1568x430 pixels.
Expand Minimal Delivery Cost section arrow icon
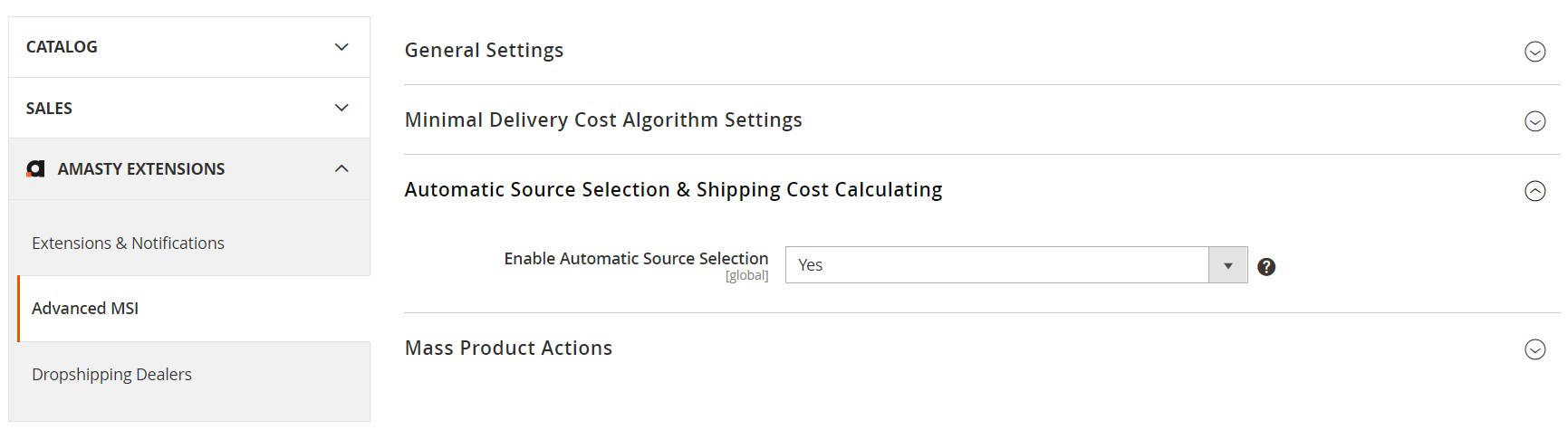tap(1534, 121)
